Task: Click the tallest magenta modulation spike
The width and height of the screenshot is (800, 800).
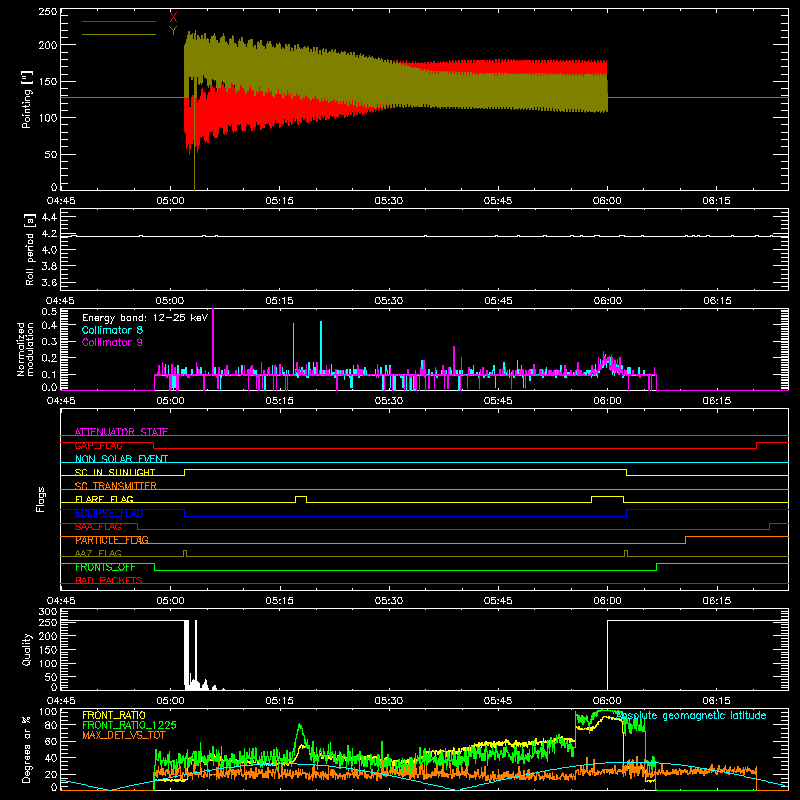Action: tap(213, 342)
